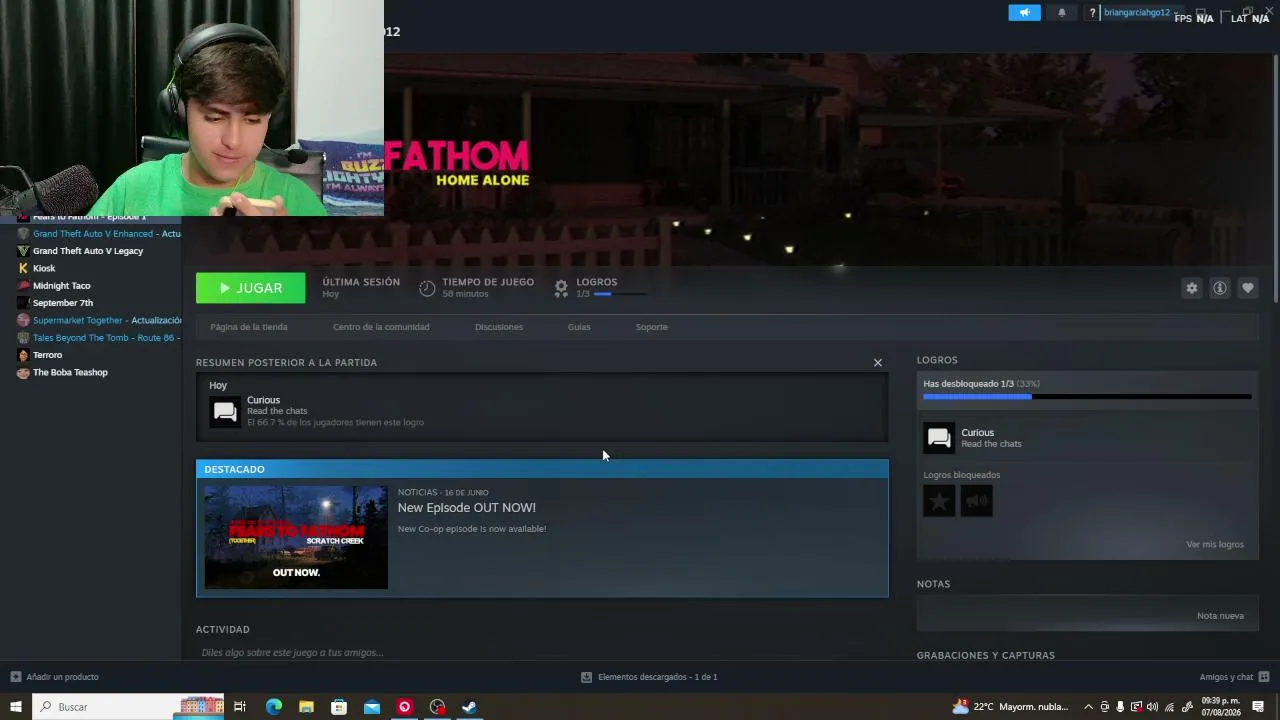The image size is (1280, 720).
Task: Open briangarciahgo12 account dropdown
Action: click(1141, 13)
